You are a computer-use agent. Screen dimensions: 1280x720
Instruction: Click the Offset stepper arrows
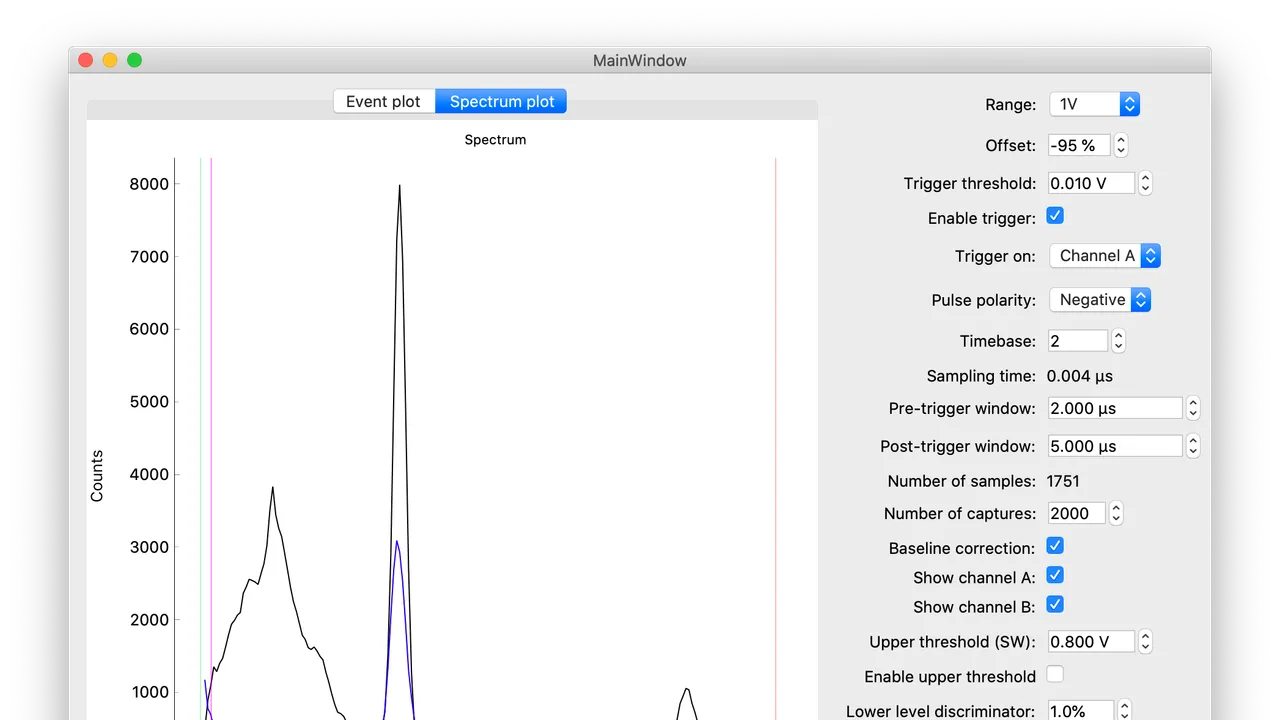(x=1121, y=145)
